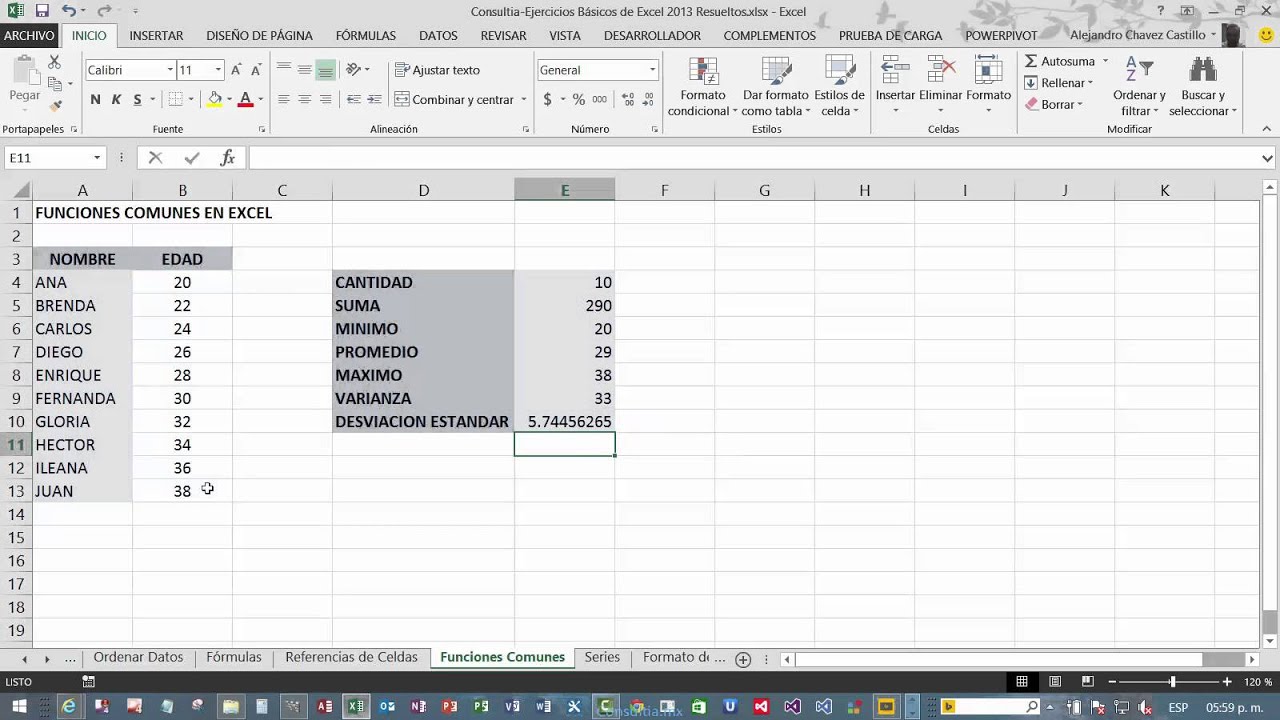Open the font color dropdown arrow

(260, 99)
